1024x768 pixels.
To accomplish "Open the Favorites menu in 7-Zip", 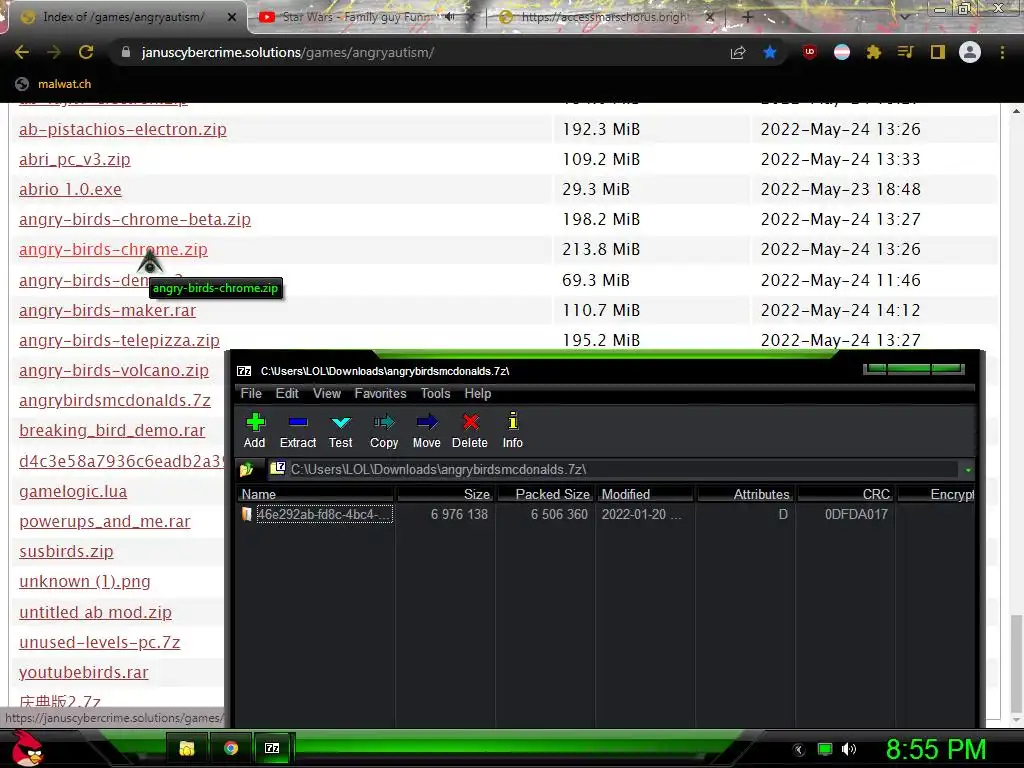I will click(x=380, y=393).
